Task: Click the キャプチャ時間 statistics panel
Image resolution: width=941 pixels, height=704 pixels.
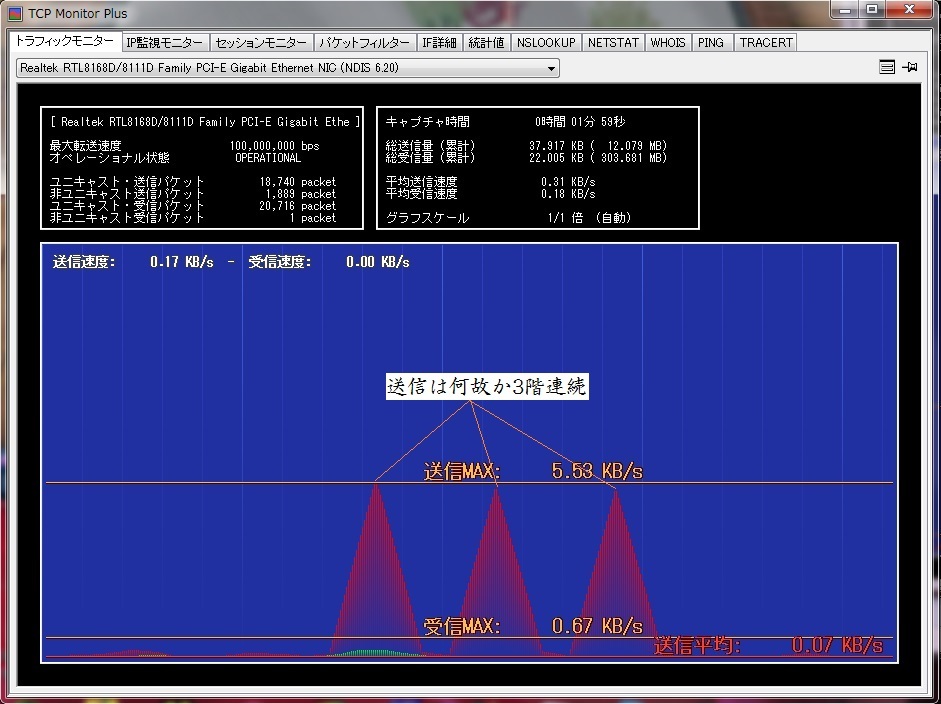Action: pos(537,168)
